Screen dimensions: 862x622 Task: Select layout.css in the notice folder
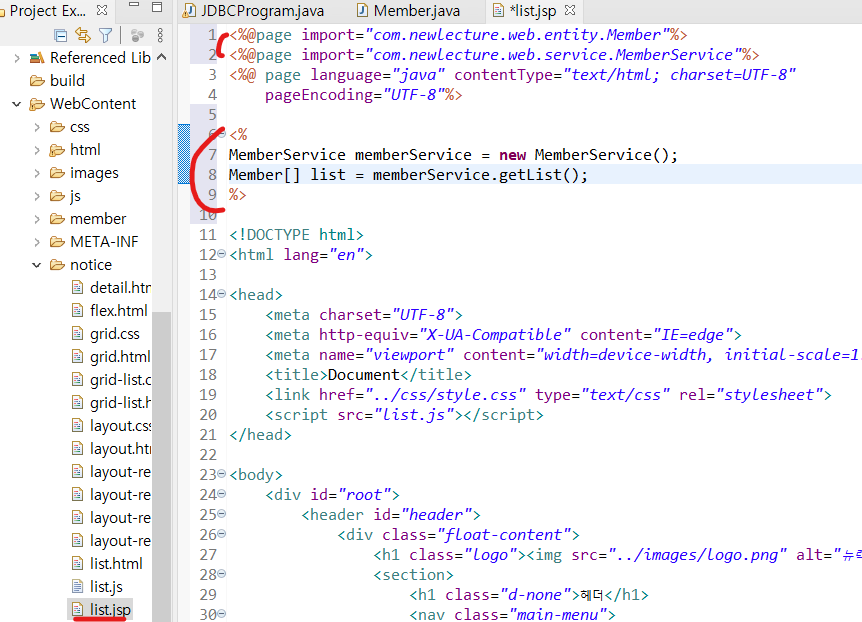[120, 426]
